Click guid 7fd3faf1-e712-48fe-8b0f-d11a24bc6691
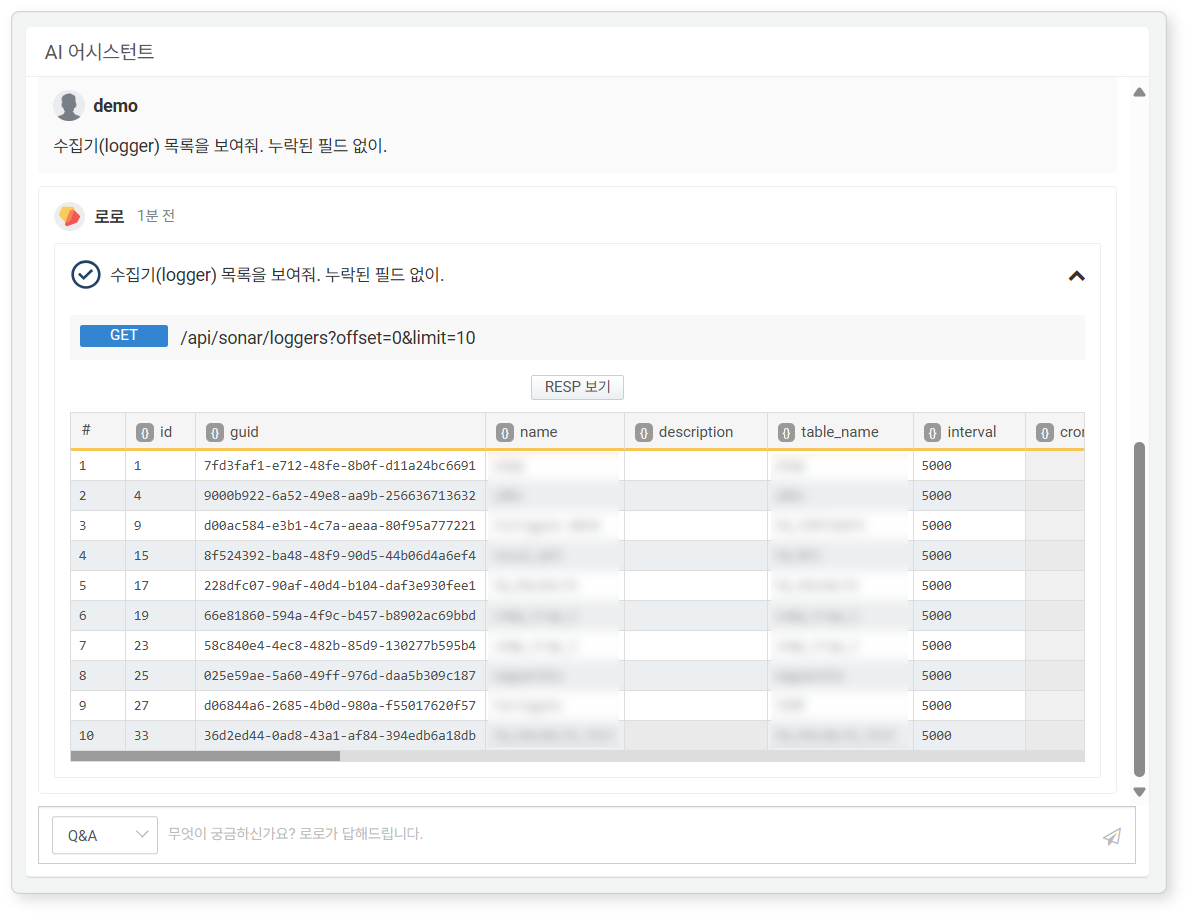The image size is (1189, 916). (340, 466)
